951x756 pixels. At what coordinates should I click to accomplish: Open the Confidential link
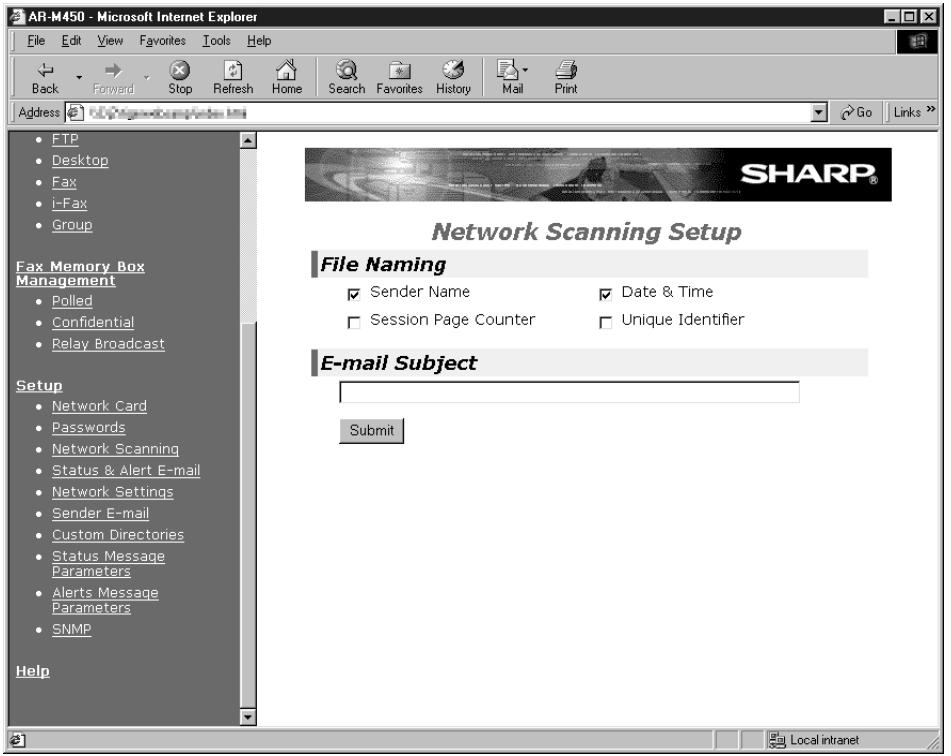[x=93, y=322]
